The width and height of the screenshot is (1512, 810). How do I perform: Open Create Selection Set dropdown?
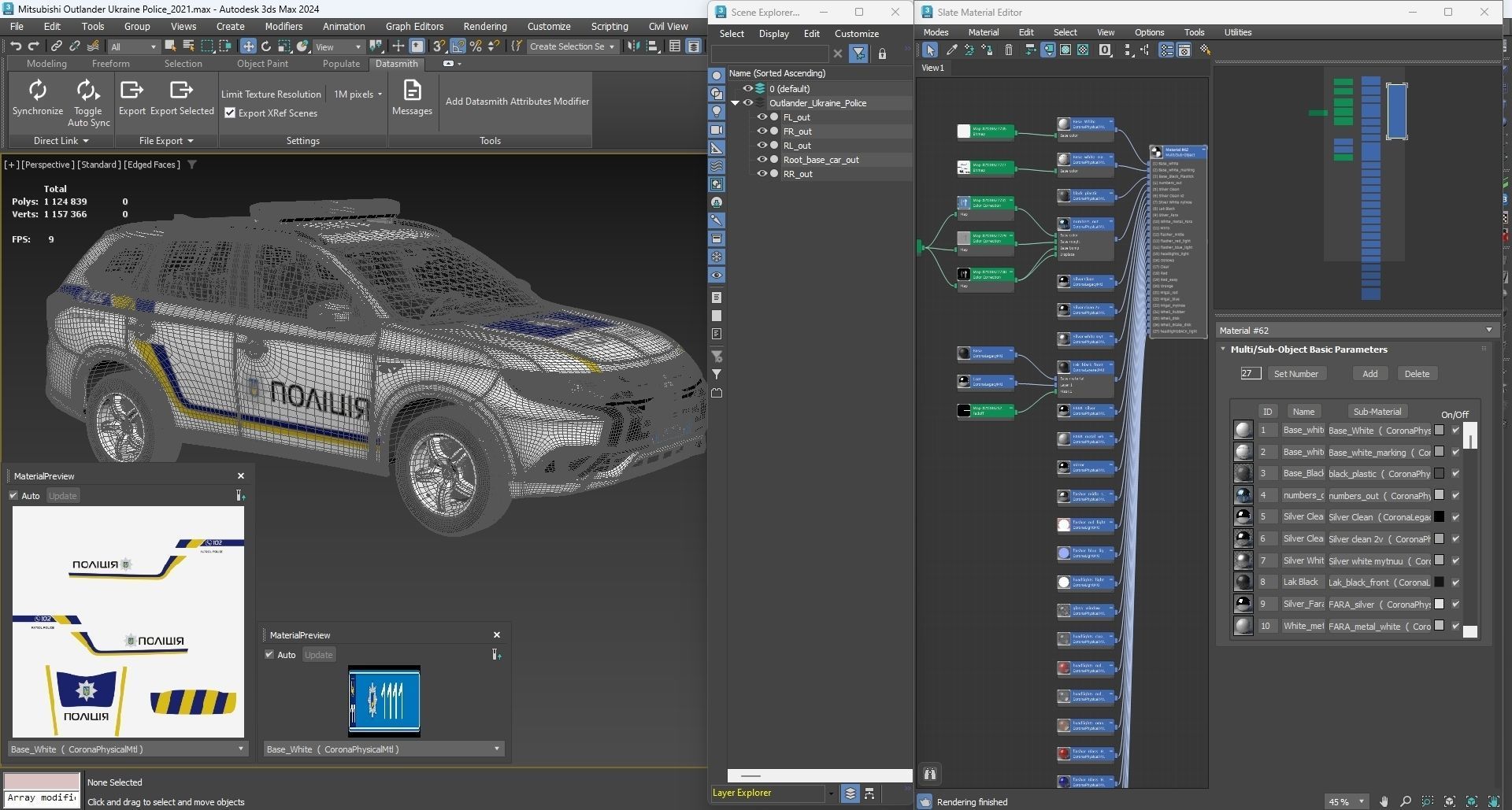(x=572, y=46)
